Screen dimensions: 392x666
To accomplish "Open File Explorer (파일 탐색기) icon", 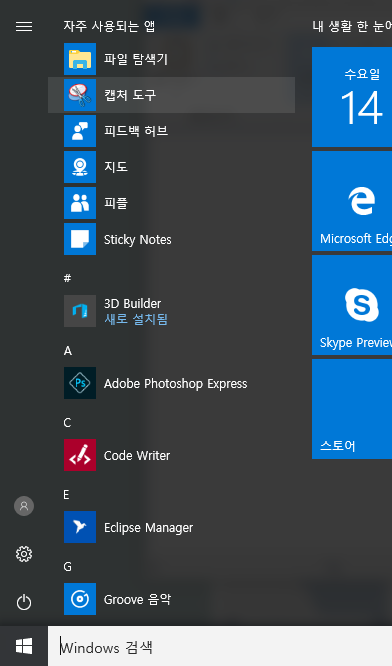I will [x=80, y=59].
